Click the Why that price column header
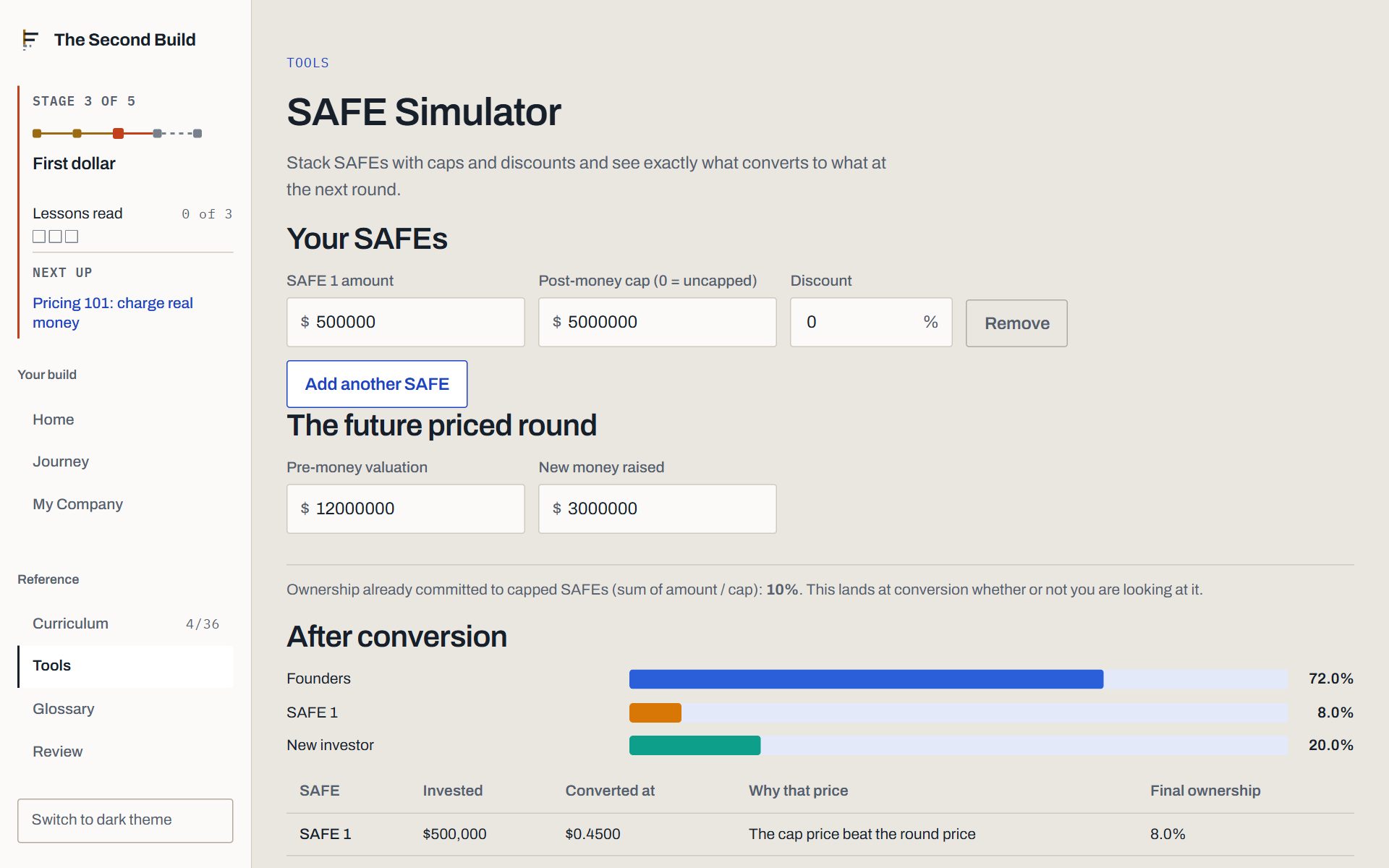This screenshot has height=868, width=1389. [x=798, y=791]
